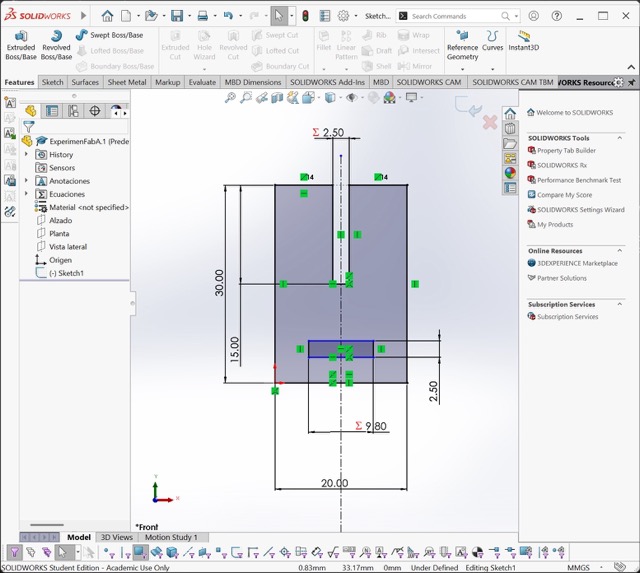
Task: Click Zoom to Fit in view toolbar
Action: [230, 98]
